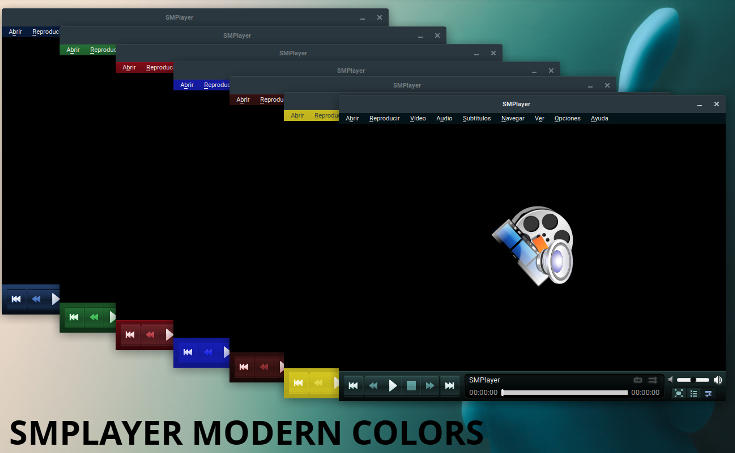Open Abrir in the yellow window
The image size is (735, 453).
297,115
